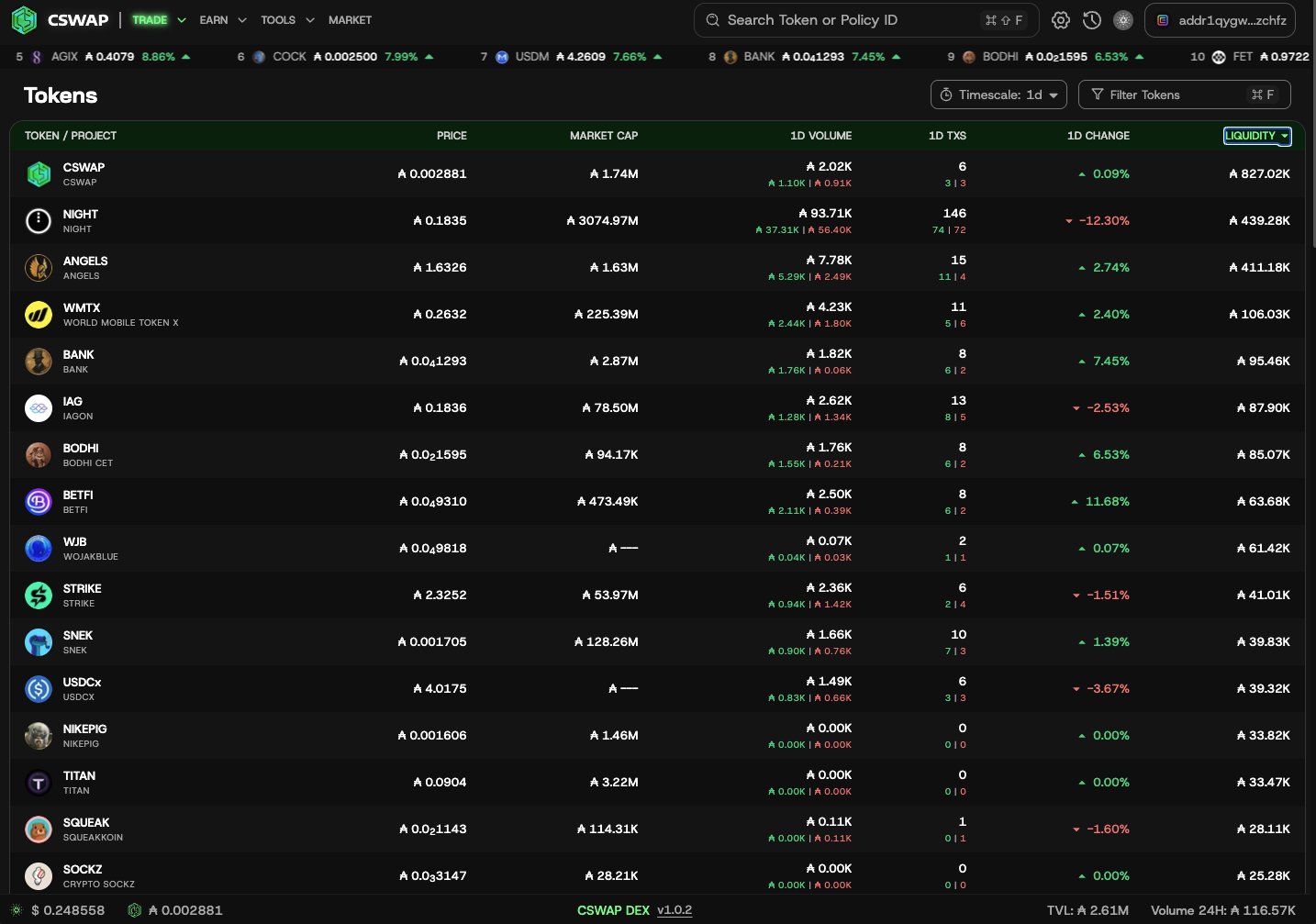Click the STRIKE token icon
Viewport: 1316px width, 924px height.
[x=39, y=596]
